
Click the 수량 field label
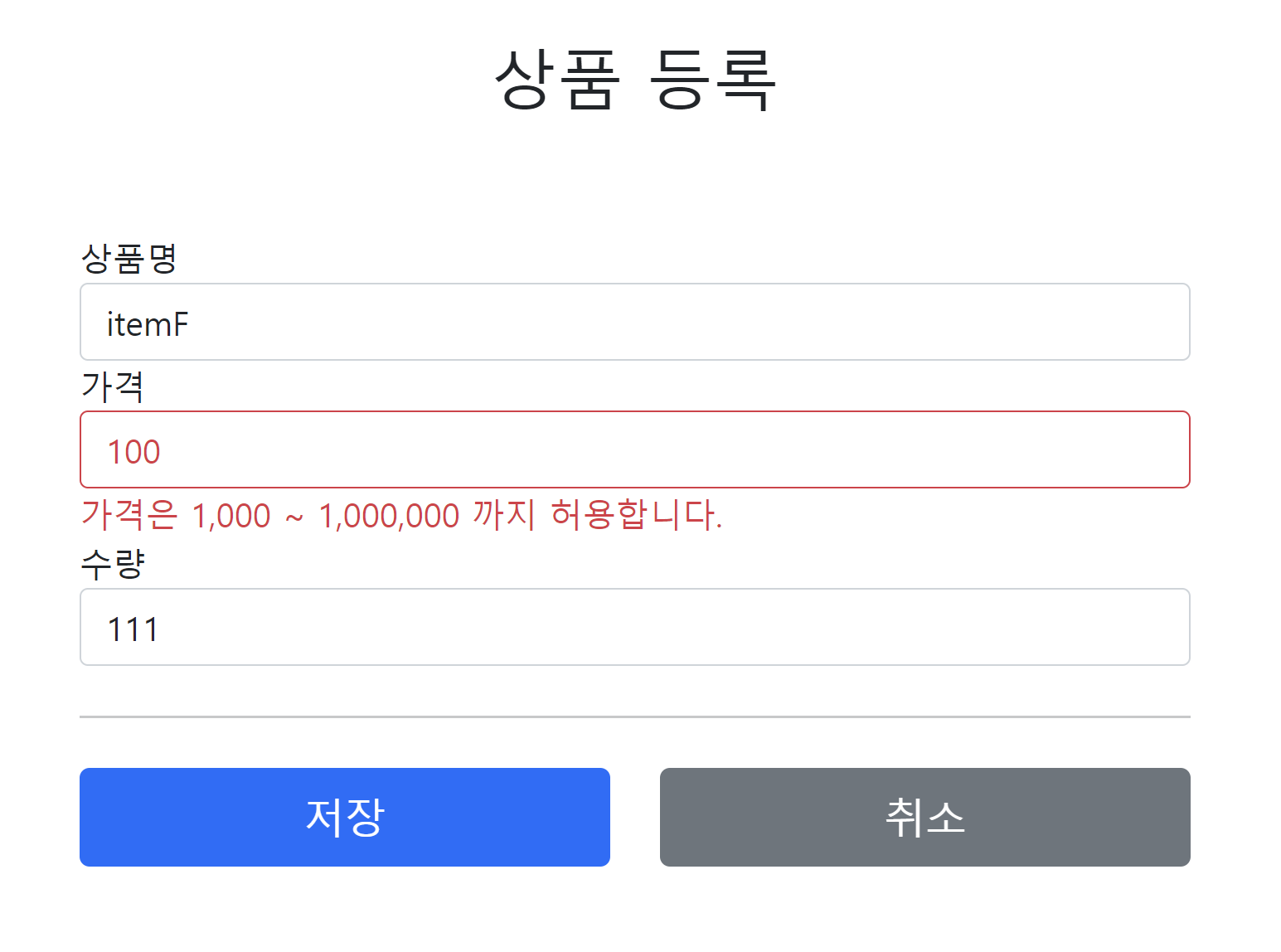pyautogui.click(x=112, y=562)
